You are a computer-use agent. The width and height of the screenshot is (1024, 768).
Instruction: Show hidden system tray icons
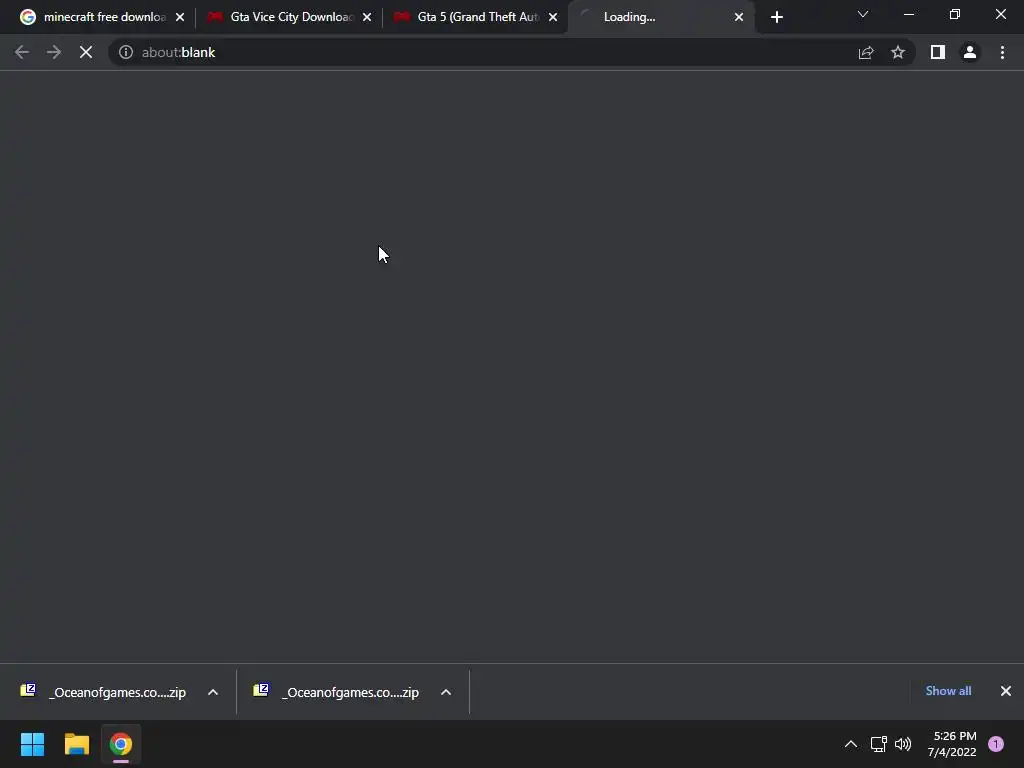tap(850, 744)
